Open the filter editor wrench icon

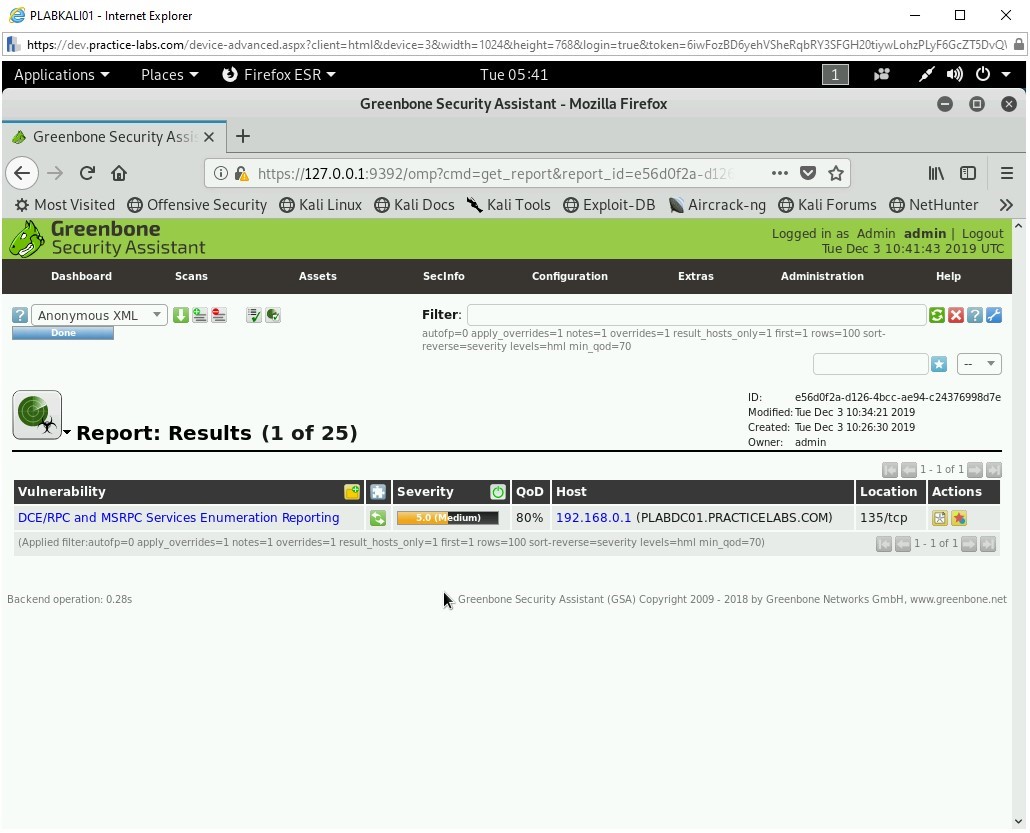click(x=994, y=315)
